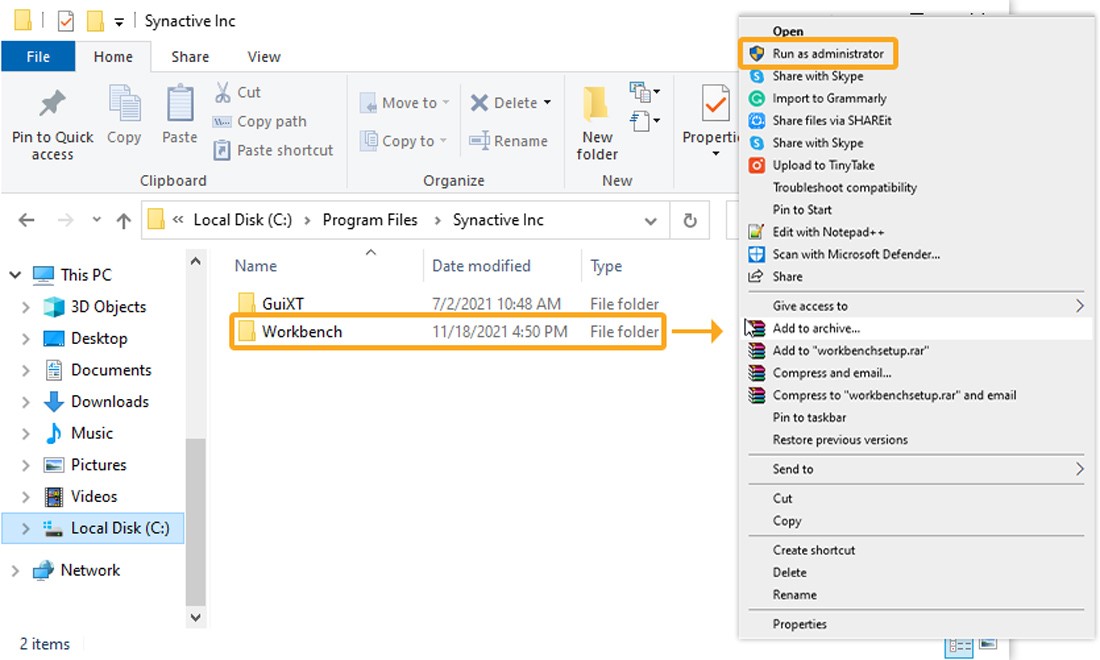
Task: Click the New folder icon
Action: point(596,105)
